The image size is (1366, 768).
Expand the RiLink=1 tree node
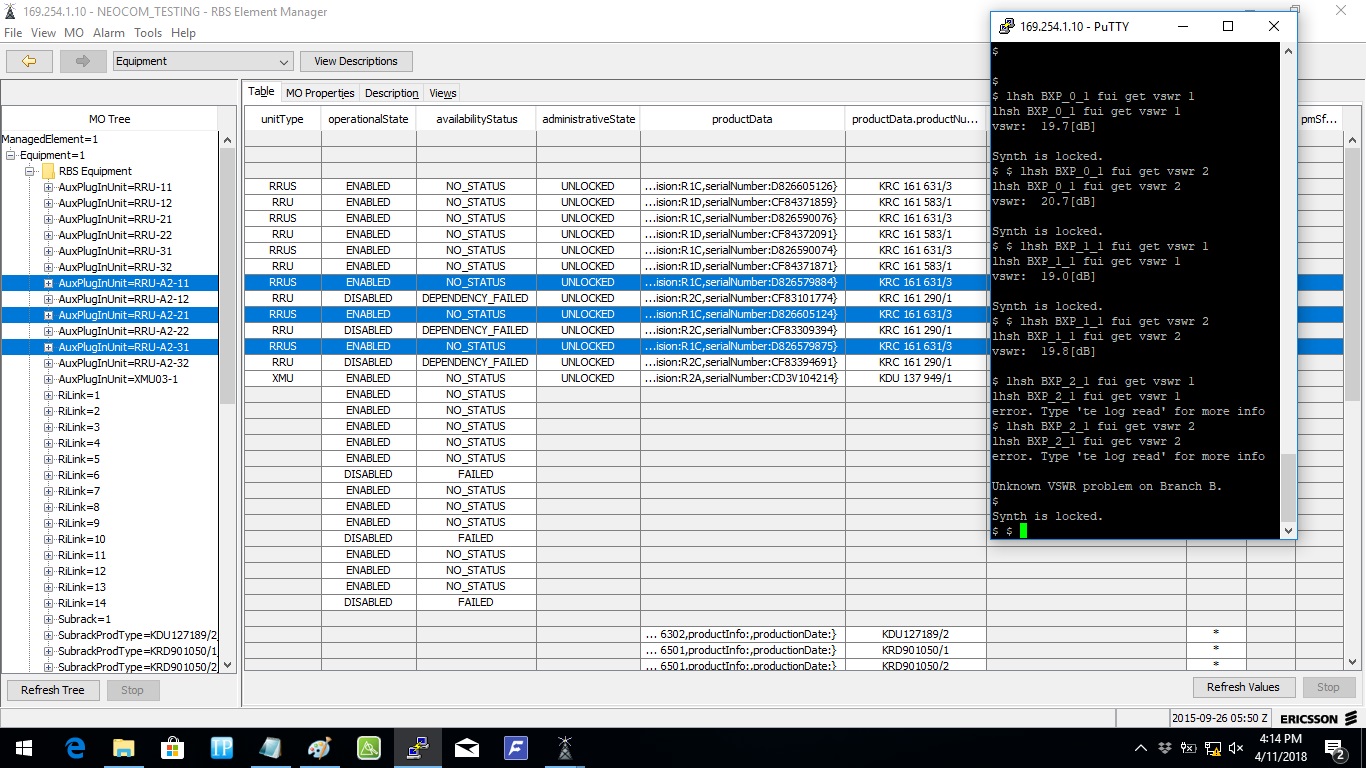click(x=48, y=395)
